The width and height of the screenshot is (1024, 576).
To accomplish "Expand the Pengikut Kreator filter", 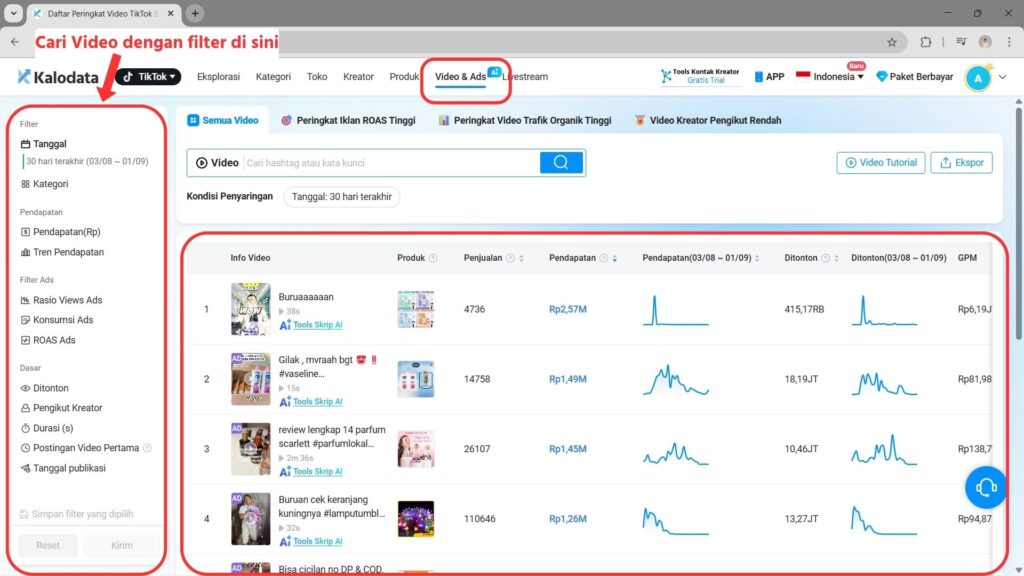I will pyautogui.click(x=61, y=408).
